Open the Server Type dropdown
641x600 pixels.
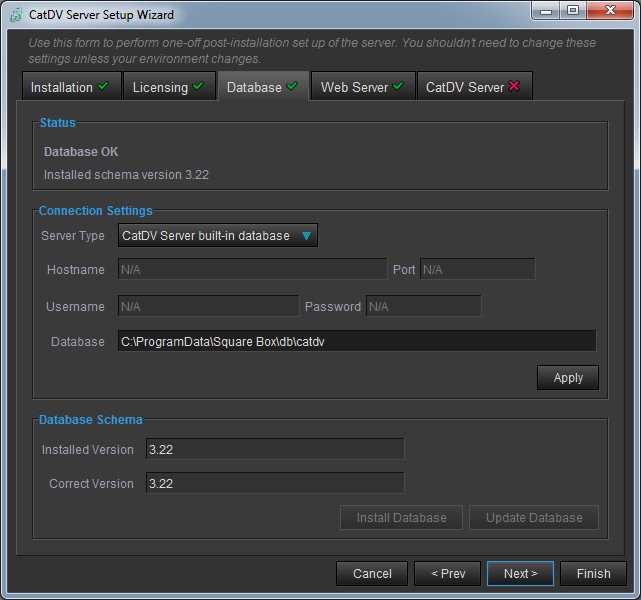click(217, 235)
